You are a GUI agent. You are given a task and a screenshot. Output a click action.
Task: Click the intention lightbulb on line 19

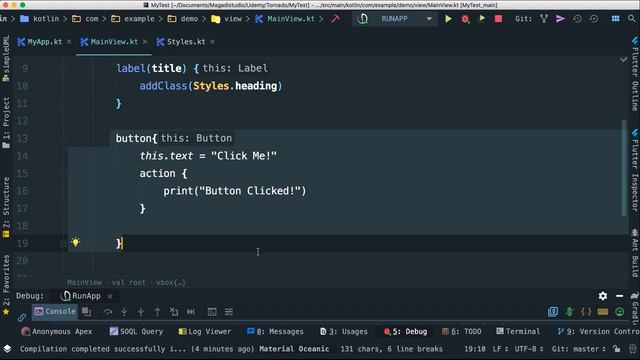[76, 242]
